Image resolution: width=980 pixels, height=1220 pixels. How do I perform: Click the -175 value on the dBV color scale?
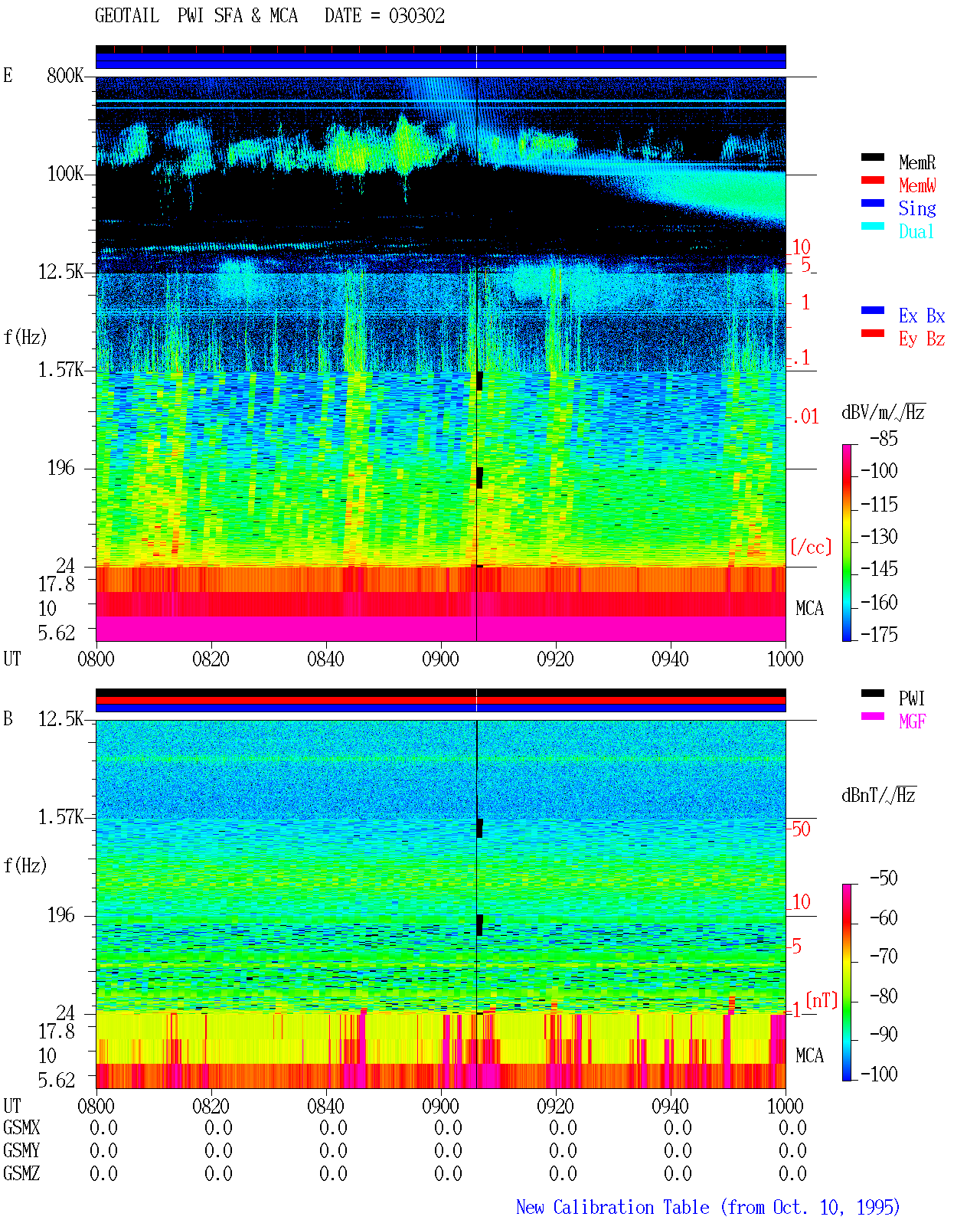(x=879, y=634)
